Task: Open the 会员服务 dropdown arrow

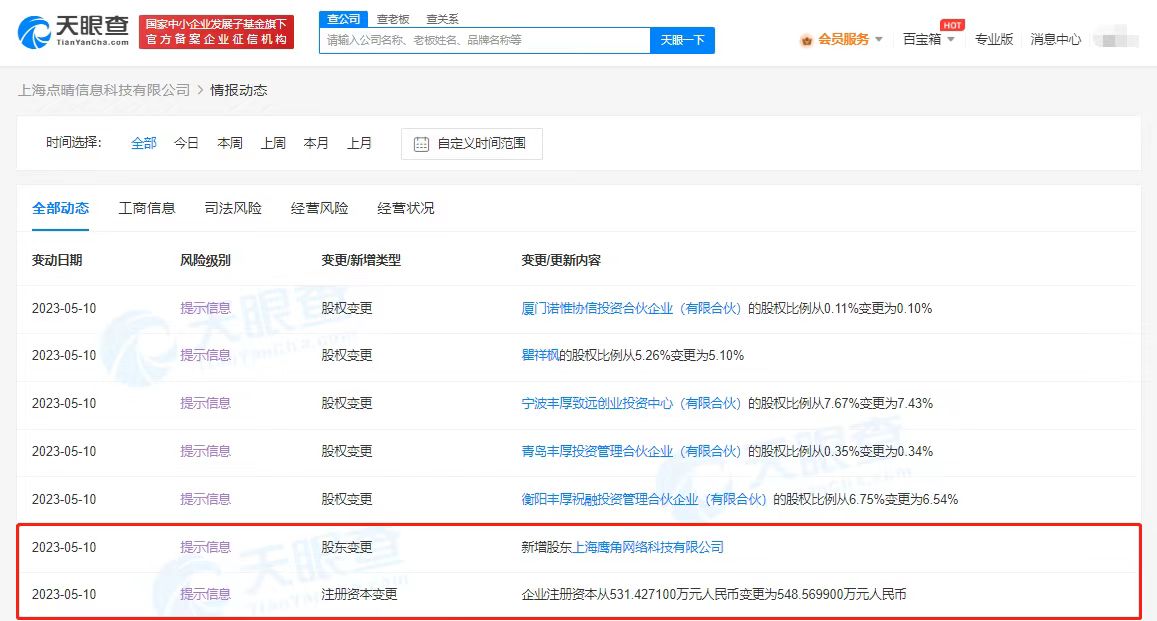Action: 878,40
